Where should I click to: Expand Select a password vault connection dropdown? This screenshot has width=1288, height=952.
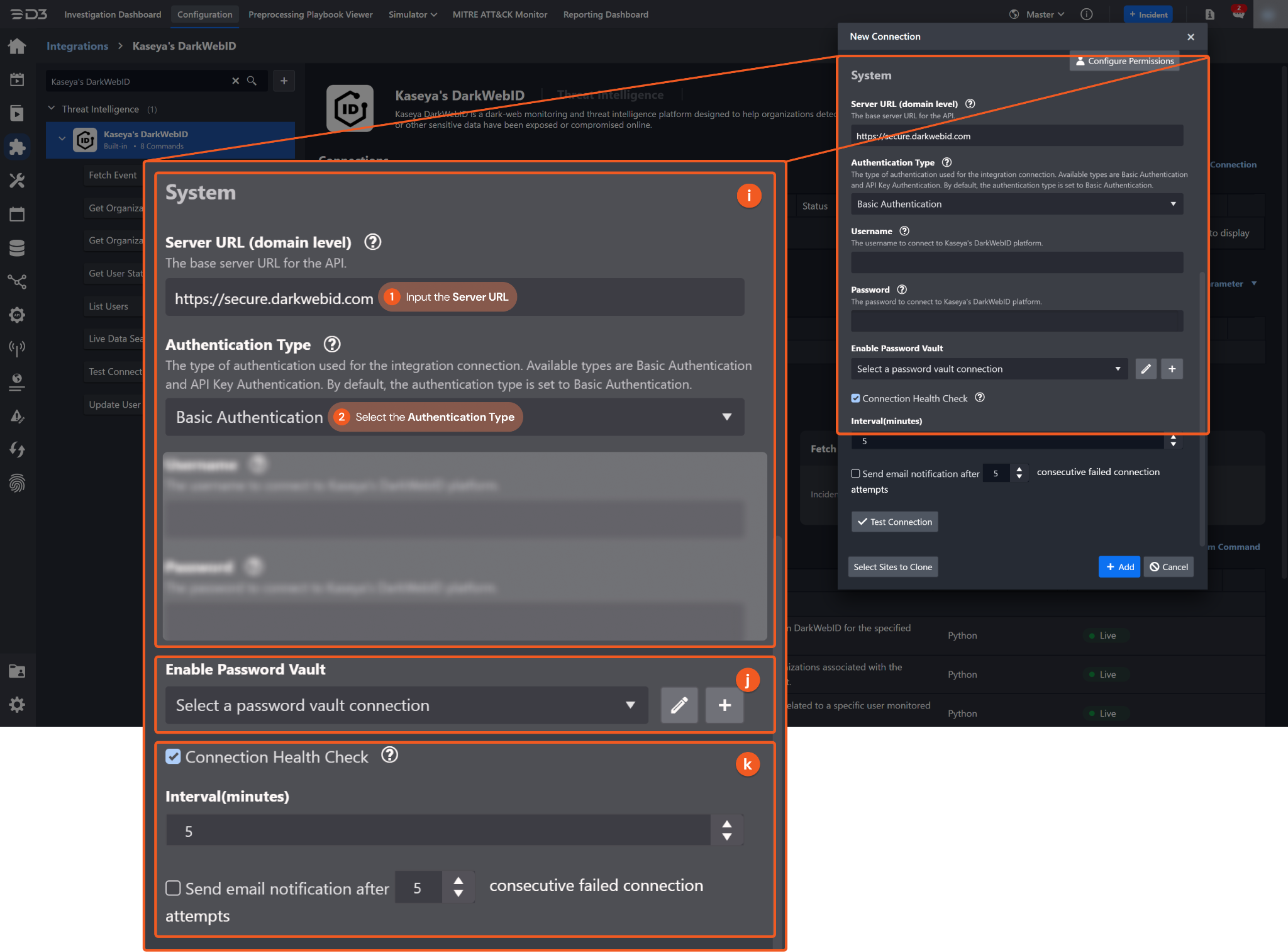(988, 369)
